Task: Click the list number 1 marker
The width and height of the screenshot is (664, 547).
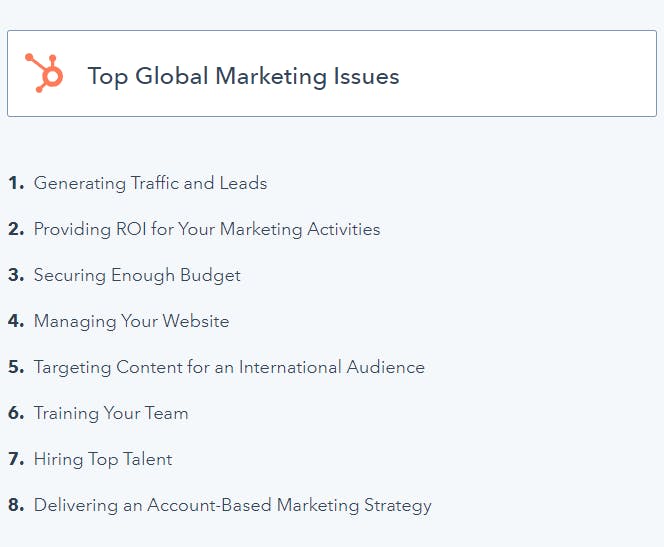Action: point(15,183)
